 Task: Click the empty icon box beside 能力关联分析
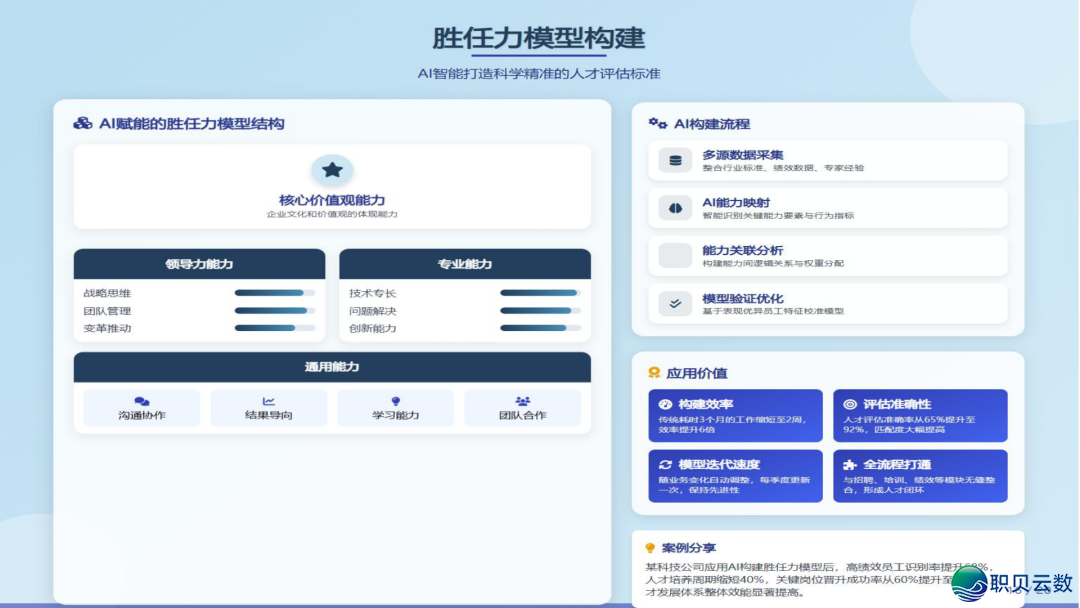pyautogui.click(x=675, y=255)
